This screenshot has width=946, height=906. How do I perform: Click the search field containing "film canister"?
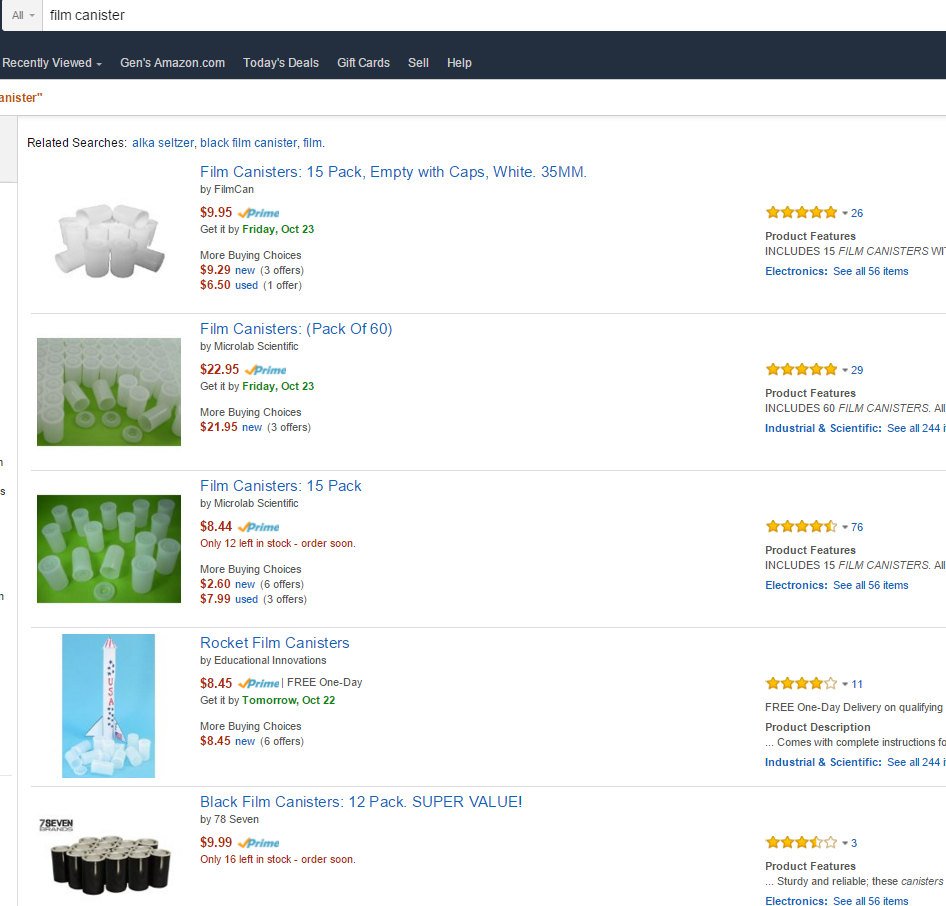(x=400, y=16)
